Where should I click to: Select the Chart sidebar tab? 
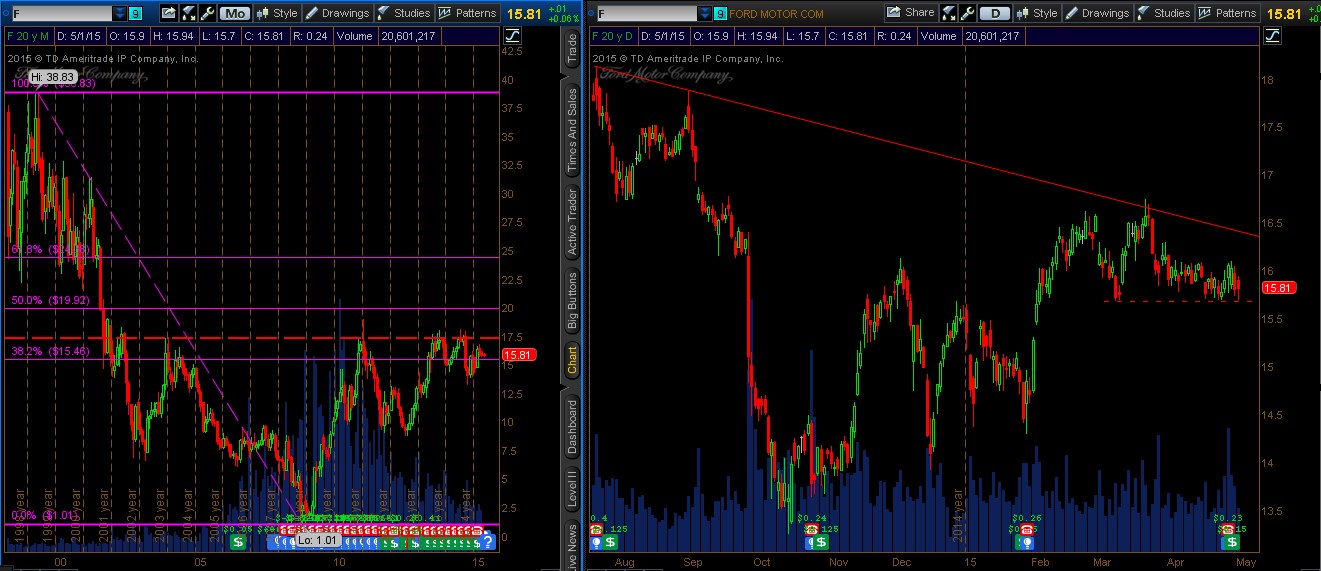click(572, 360)
